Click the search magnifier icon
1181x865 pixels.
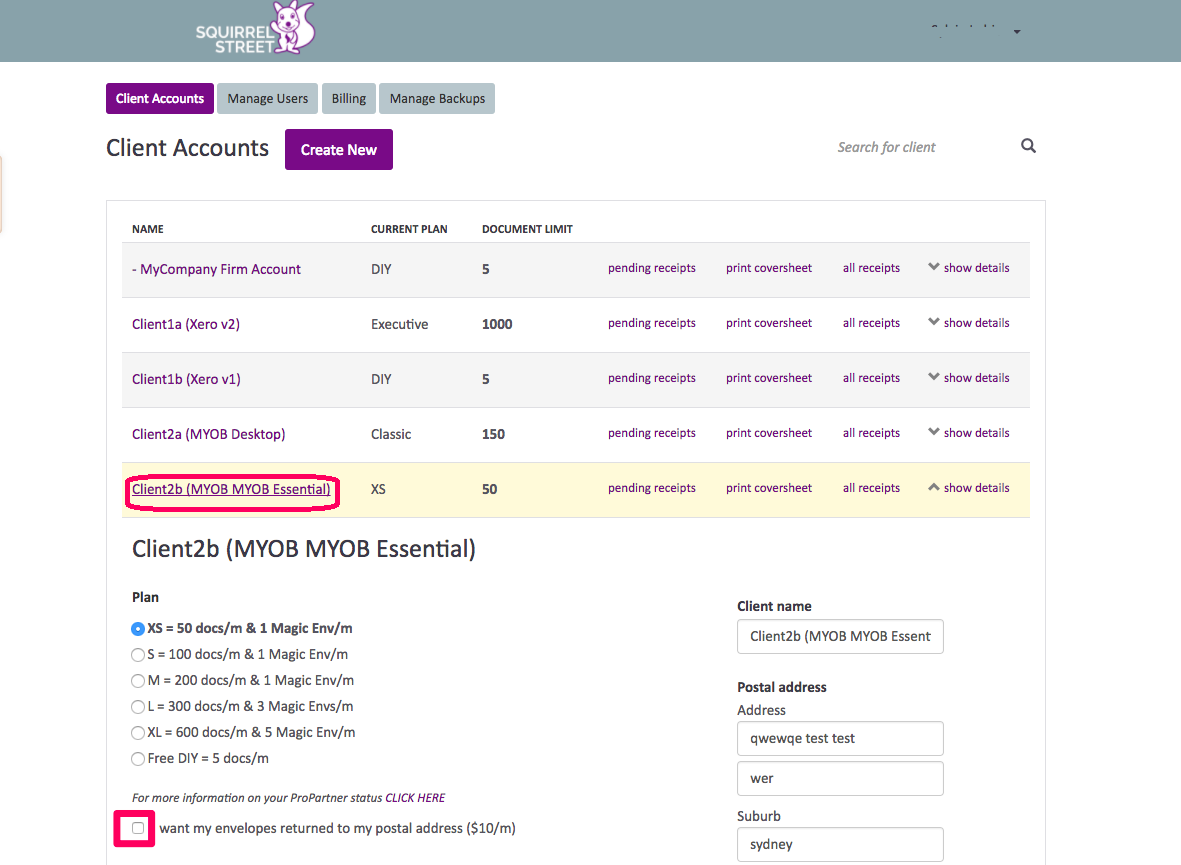(1028, 146)
